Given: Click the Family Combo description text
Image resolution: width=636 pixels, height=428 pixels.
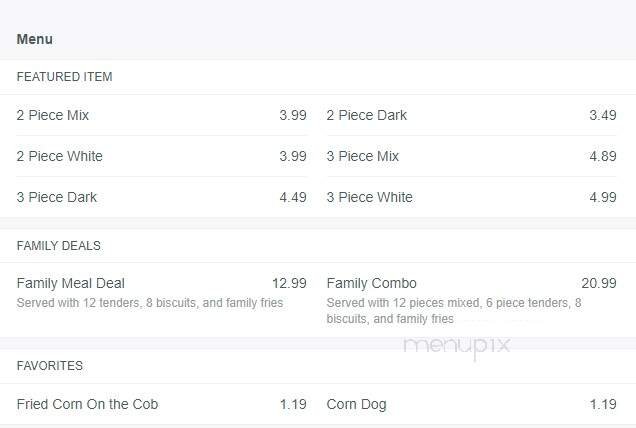Looking at the screenshot, I should click(x=453, y=310).
